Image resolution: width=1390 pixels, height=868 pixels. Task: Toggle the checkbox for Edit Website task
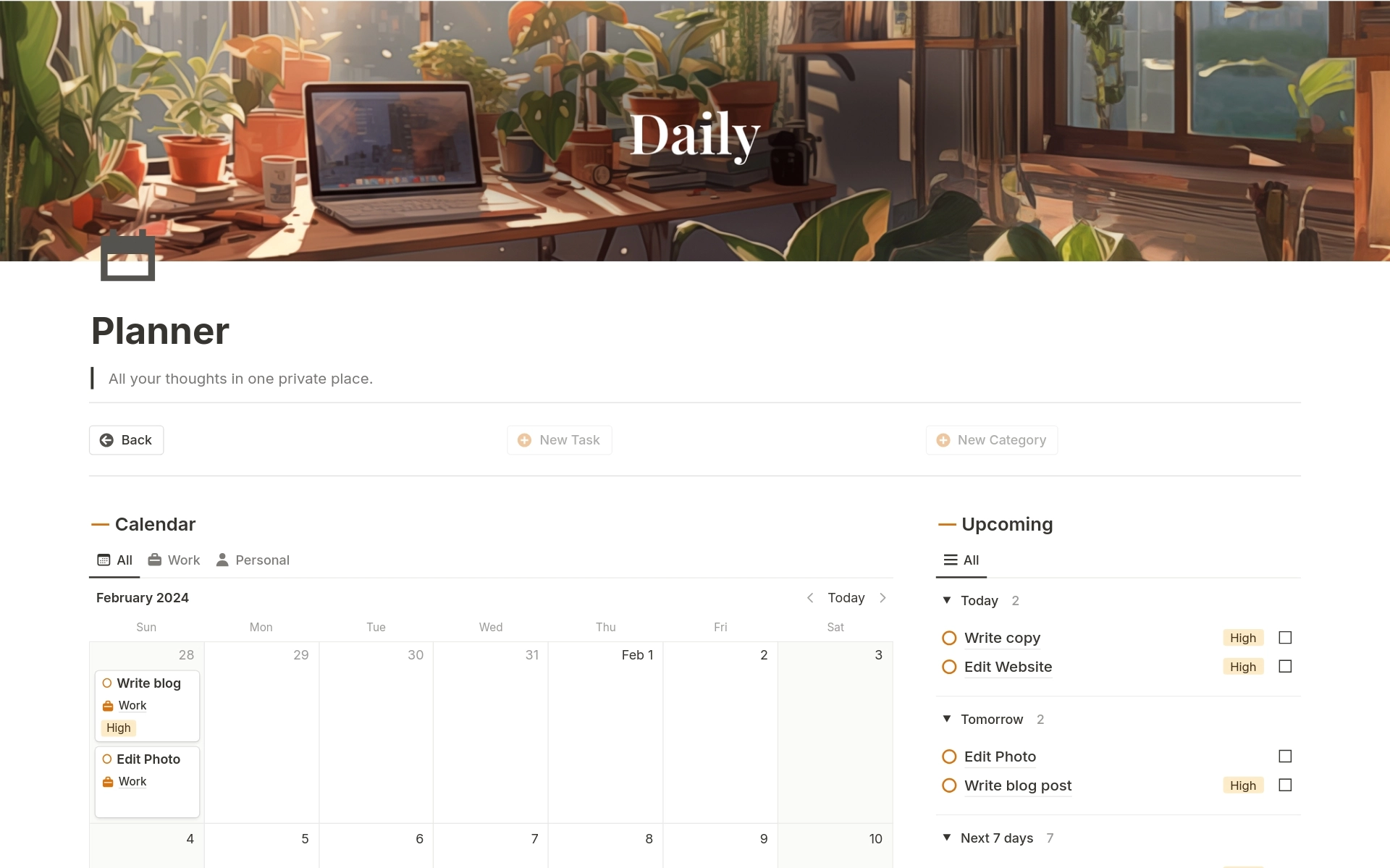[x=1285, y=666]
